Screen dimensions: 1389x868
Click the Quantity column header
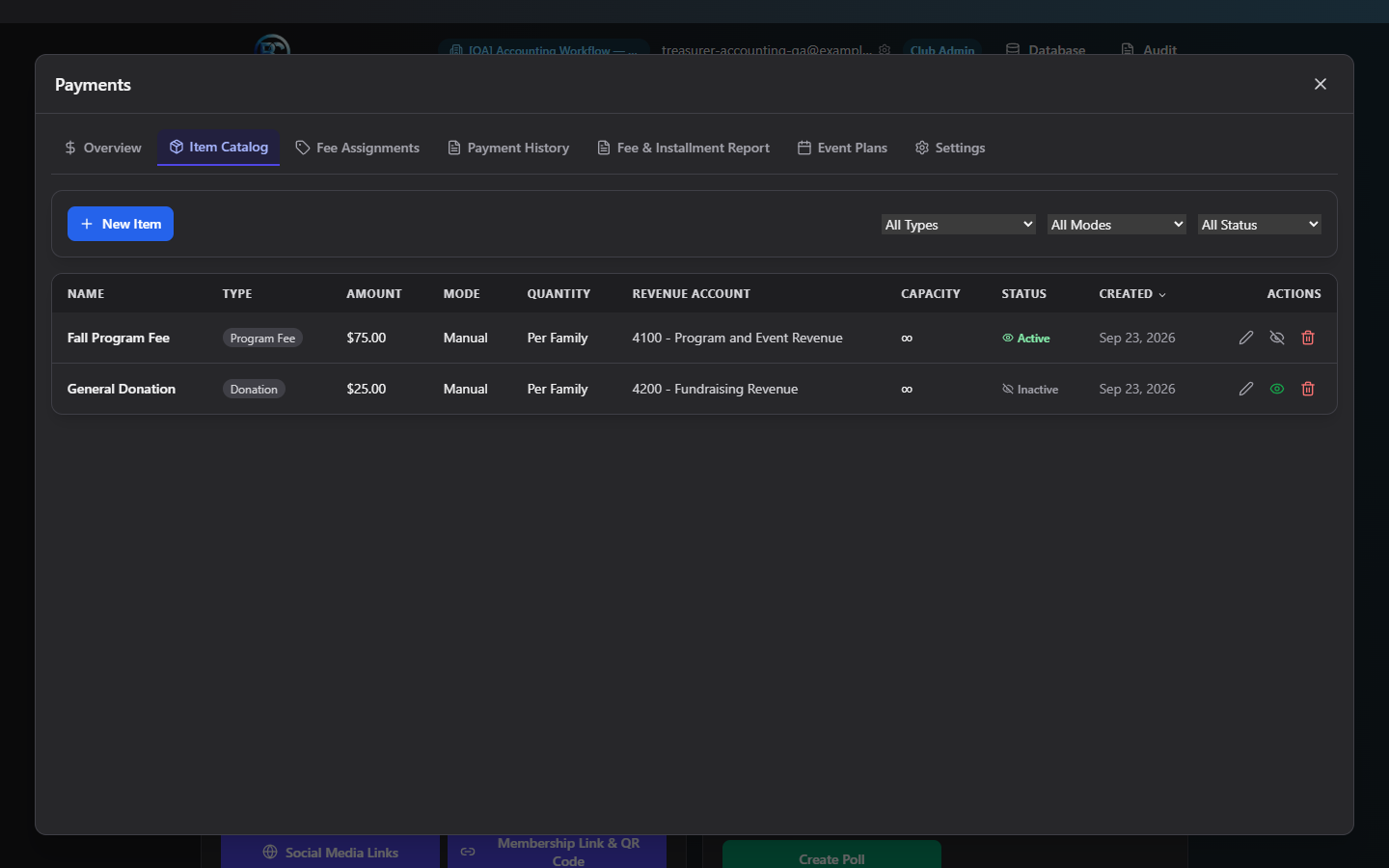tap(558, 294)
